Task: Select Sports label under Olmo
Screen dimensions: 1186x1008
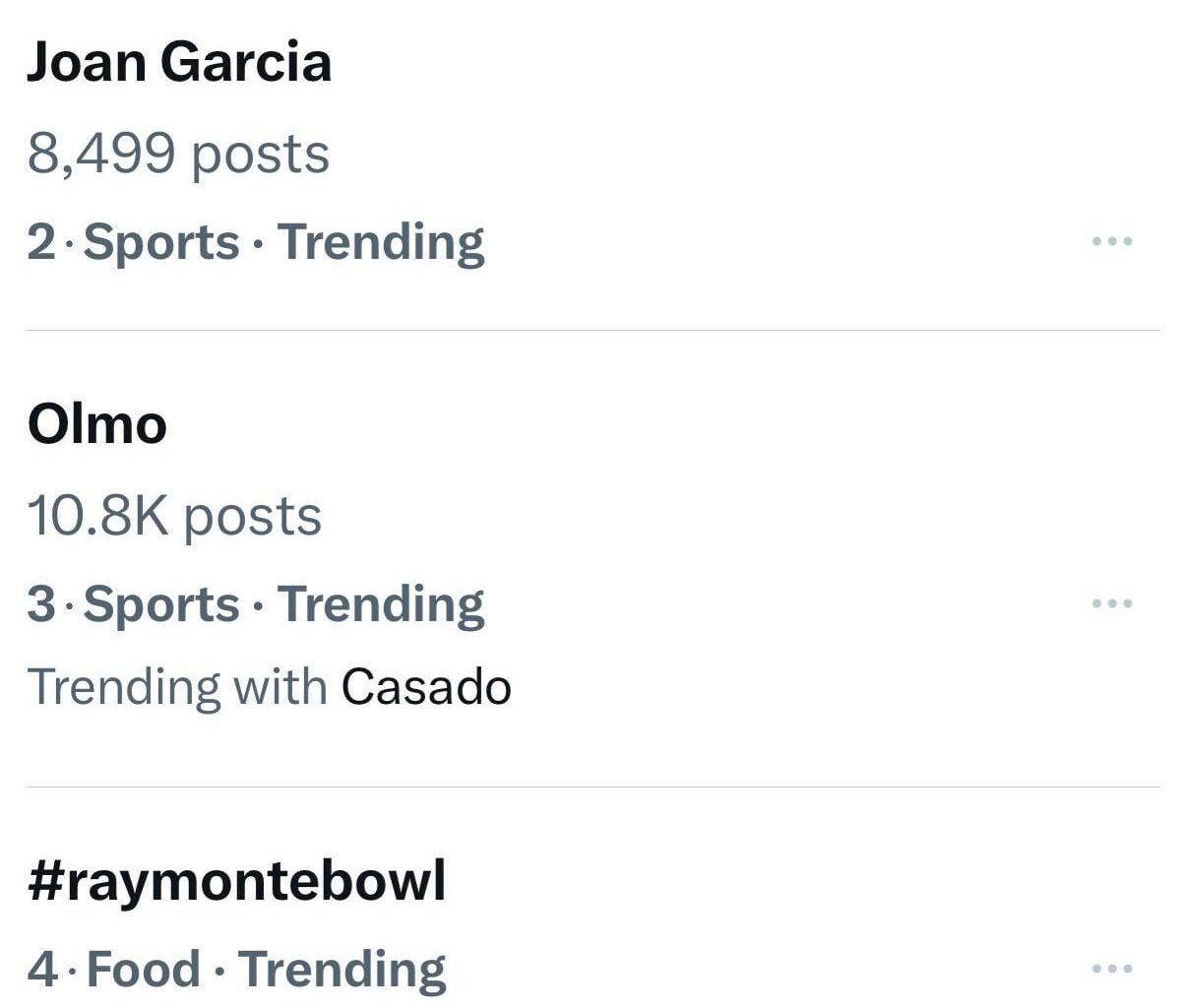Action: tap(161, 604)
